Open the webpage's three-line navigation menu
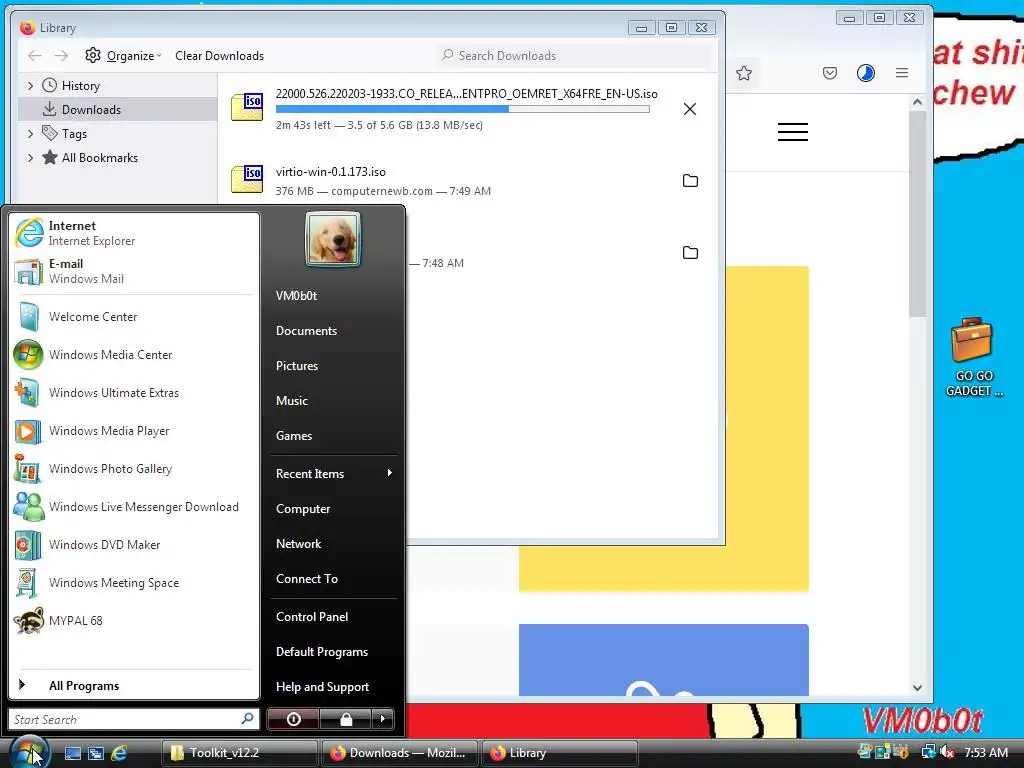The height and width of the screenshot is (768, 1024). 793,132
